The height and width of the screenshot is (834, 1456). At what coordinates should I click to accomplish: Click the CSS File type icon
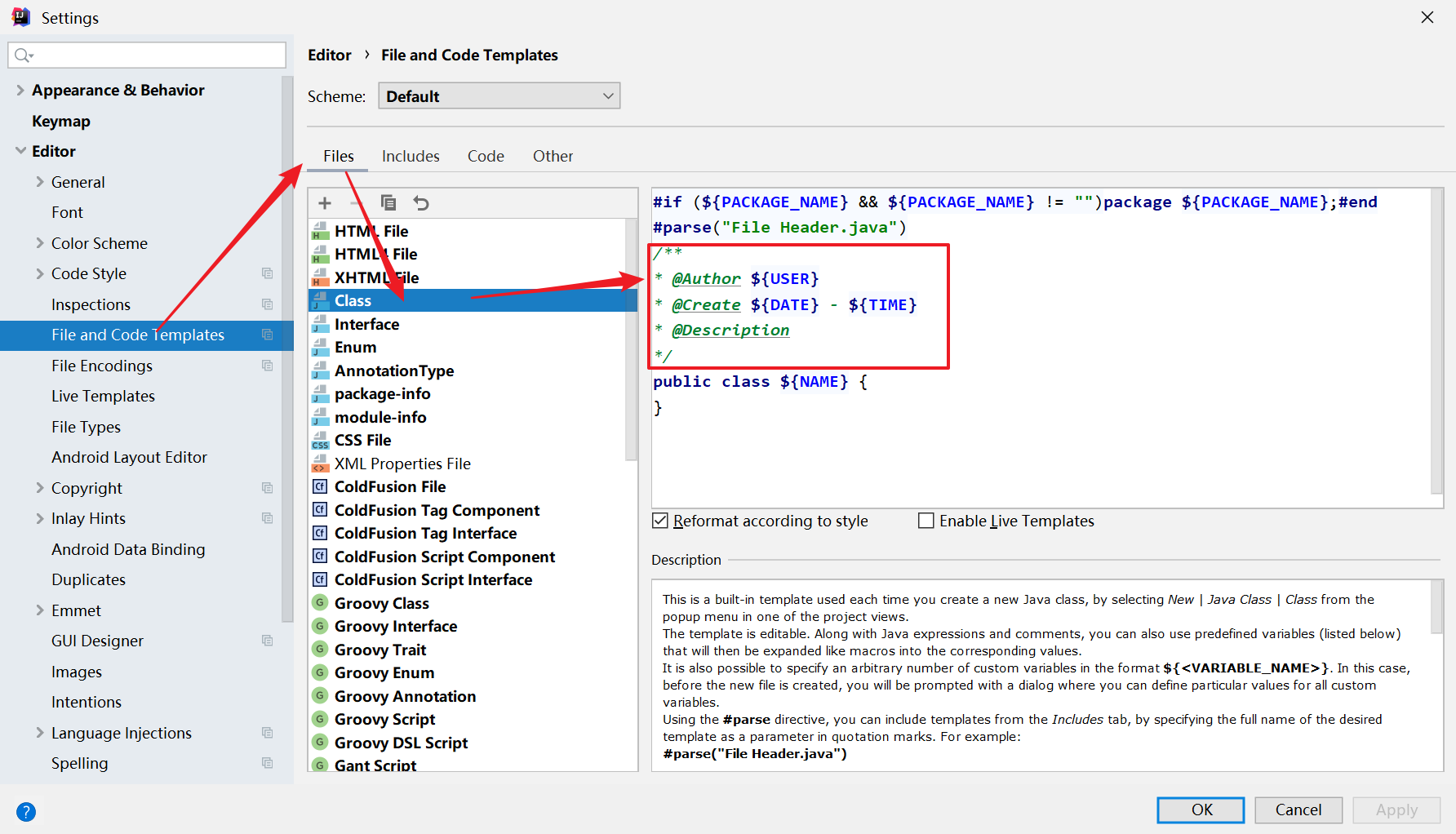pos(320,441)
